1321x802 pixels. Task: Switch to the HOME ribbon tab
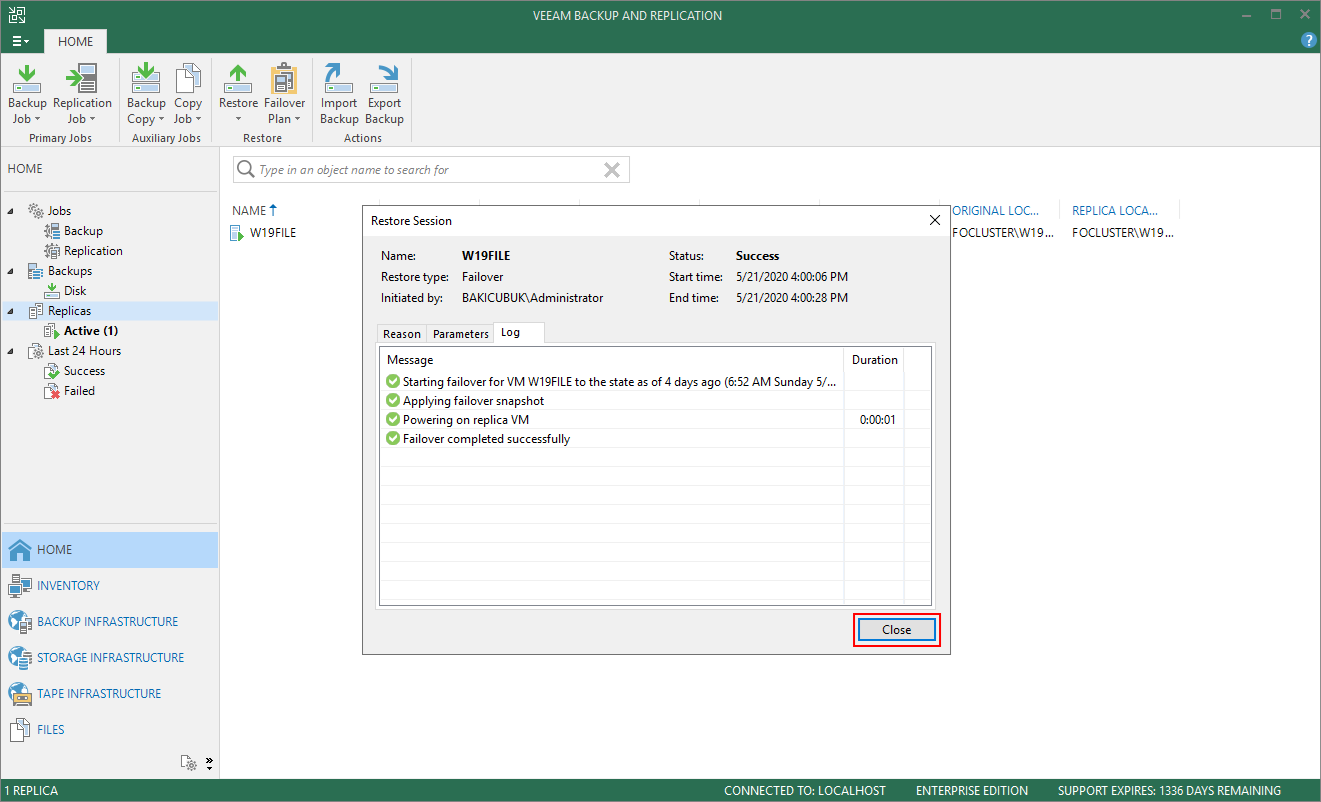point(75,41)
